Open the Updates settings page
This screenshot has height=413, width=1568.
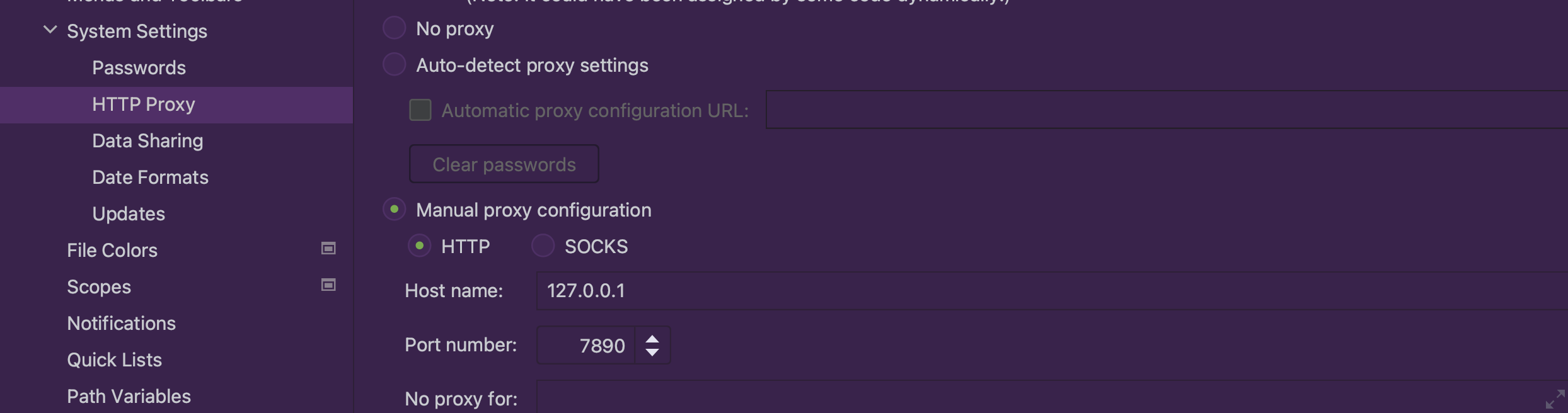coord(129,214)
